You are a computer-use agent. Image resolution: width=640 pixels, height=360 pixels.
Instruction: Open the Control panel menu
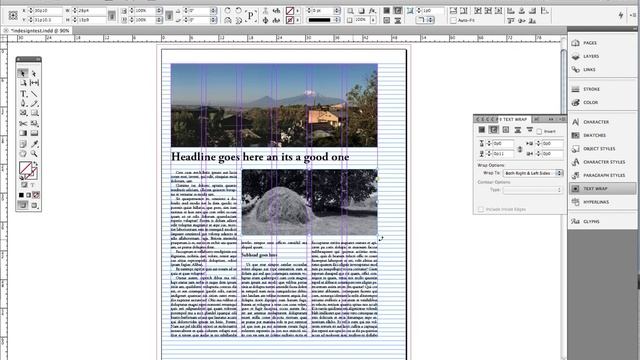coord(633,15)
